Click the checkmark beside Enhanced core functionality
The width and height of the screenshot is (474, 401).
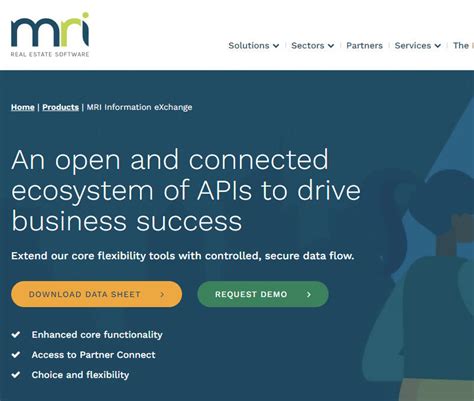(x=16, y=334)
